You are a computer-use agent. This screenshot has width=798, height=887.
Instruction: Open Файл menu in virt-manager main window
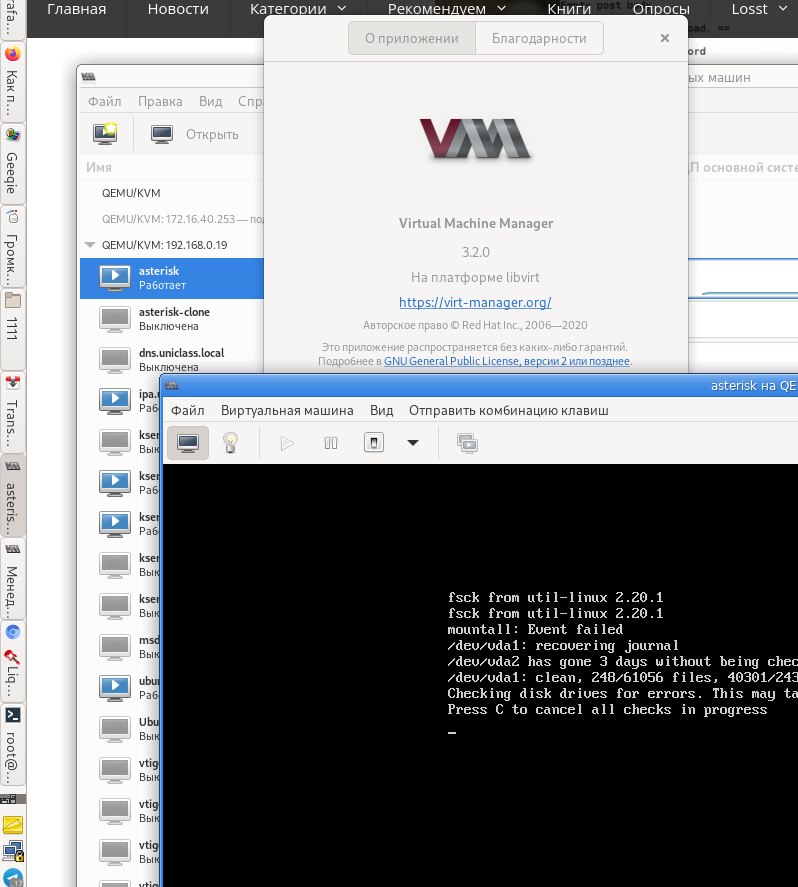[105, 101]
